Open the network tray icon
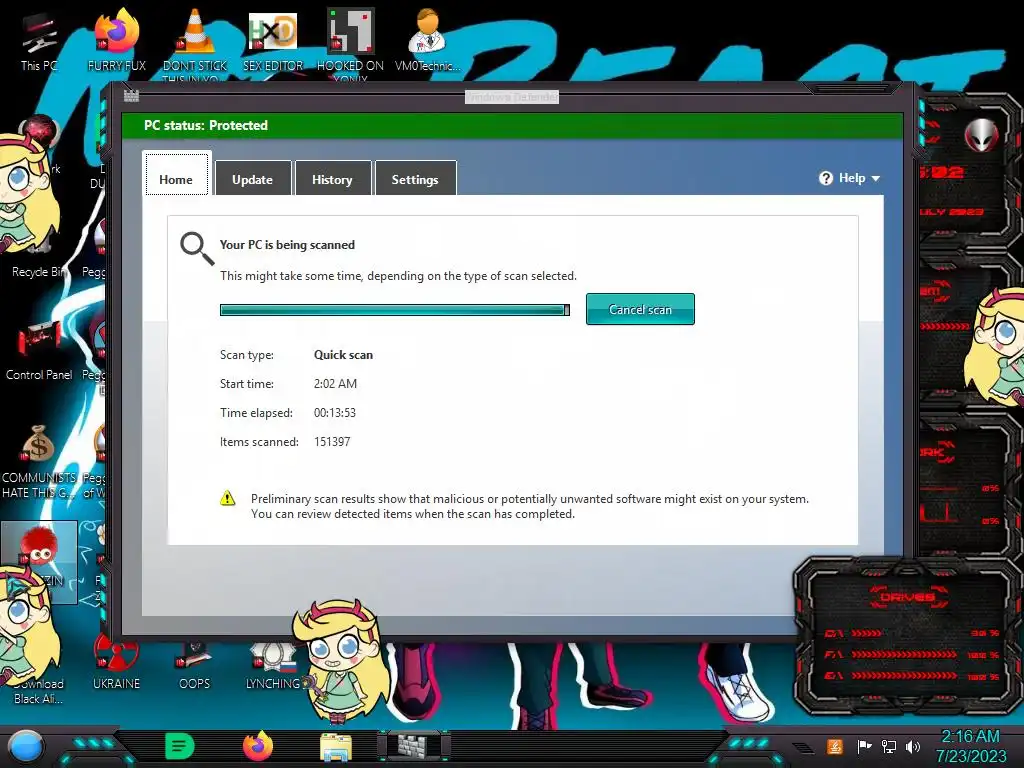 889,746
